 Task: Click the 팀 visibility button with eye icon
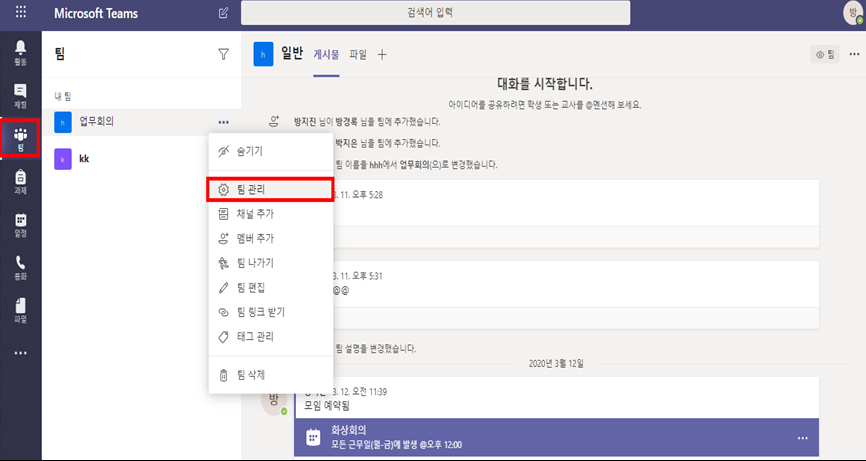pos(825,54)
